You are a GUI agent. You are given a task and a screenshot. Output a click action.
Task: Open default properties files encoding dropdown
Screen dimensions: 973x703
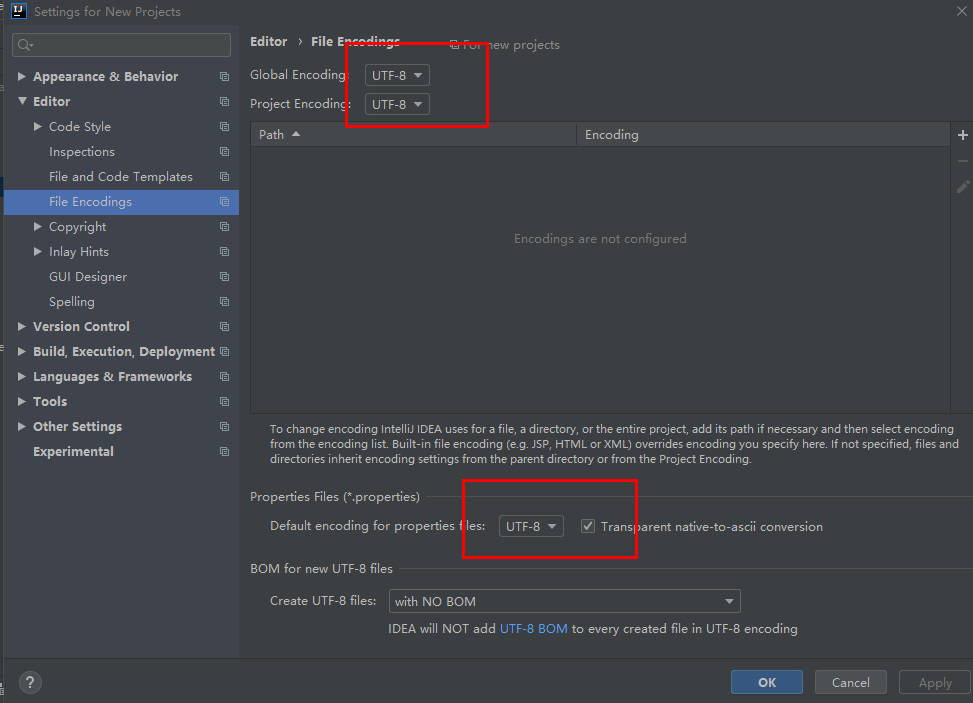point(531,526)
